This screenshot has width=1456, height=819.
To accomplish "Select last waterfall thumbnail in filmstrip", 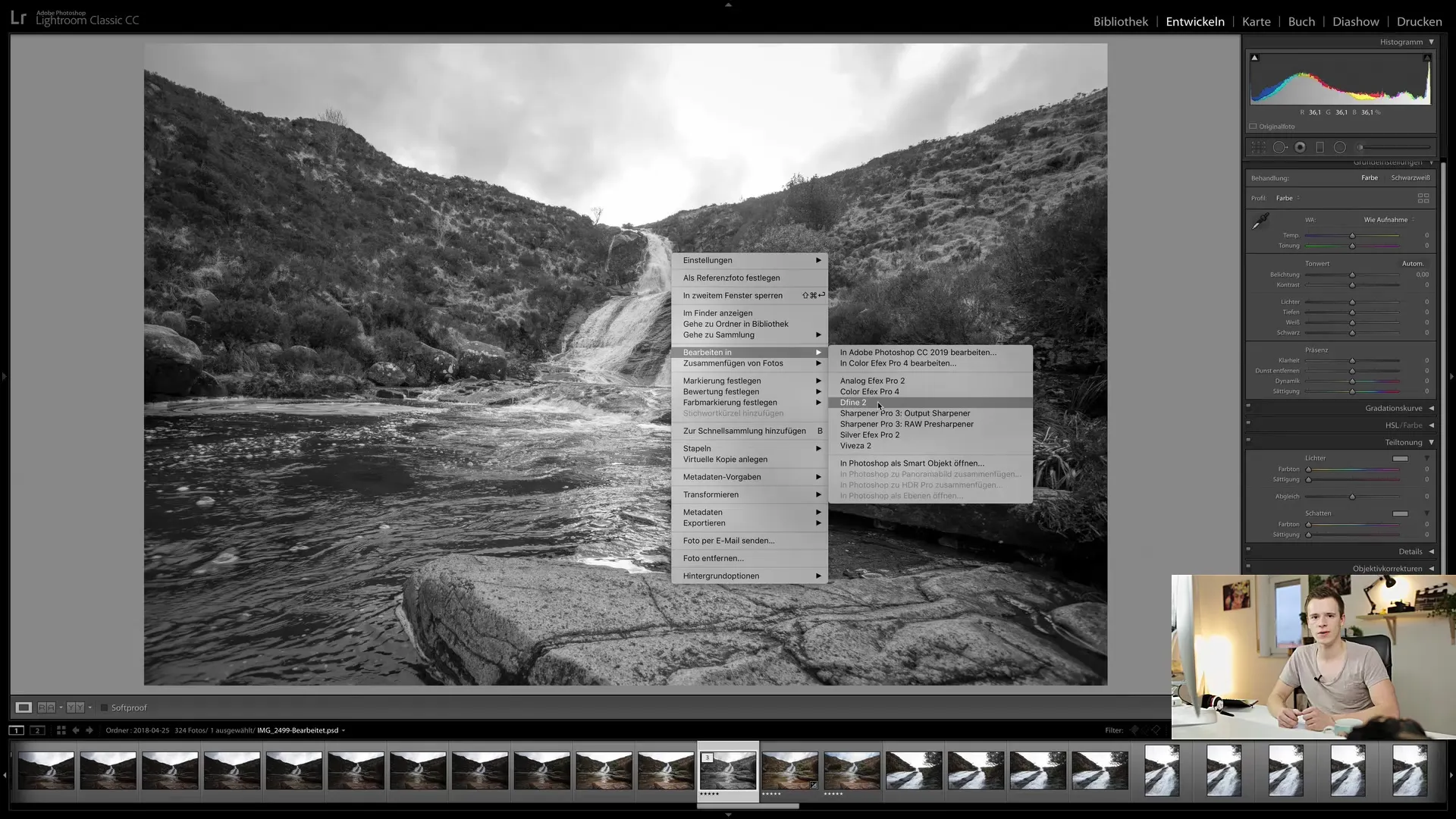I will (x=1410, y=770).
